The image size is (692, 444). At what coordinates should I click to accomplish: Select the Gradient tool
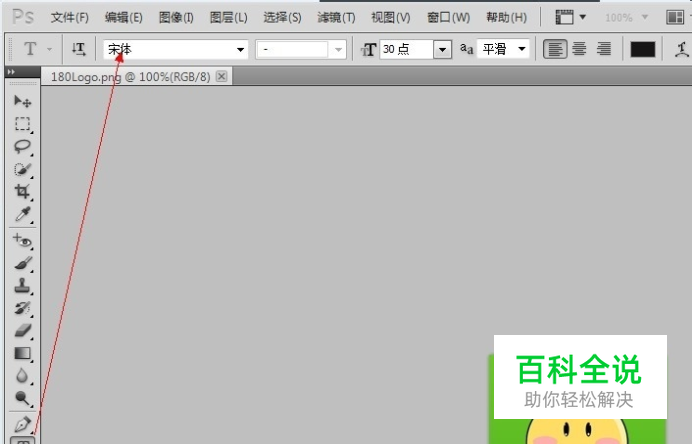tap(22, 353)
